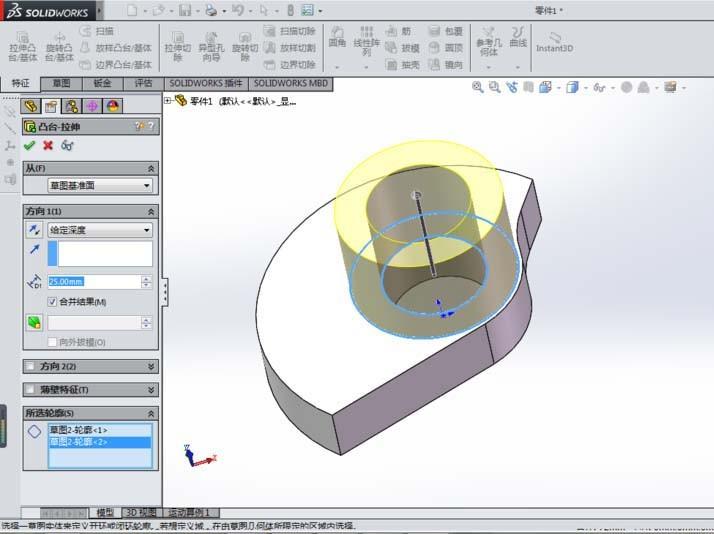
Task: Click the Save icon in title toolbar
Action: point(185,10)
